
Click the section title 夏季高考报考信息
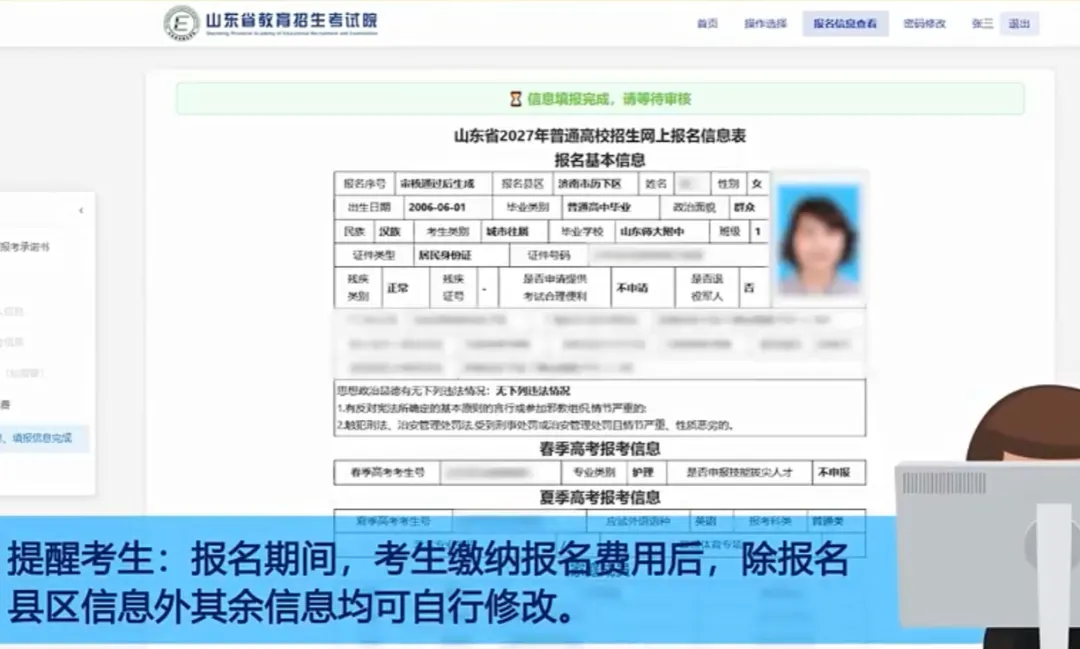point(600,497)
